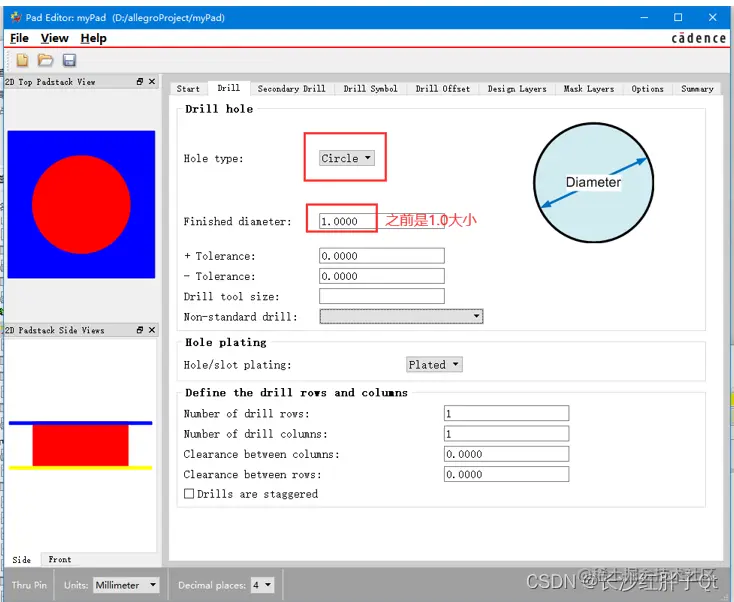Screen dimensions: 734x602
Task: Click the Save disk toolbar icon
Action: (x=69, y=60)
